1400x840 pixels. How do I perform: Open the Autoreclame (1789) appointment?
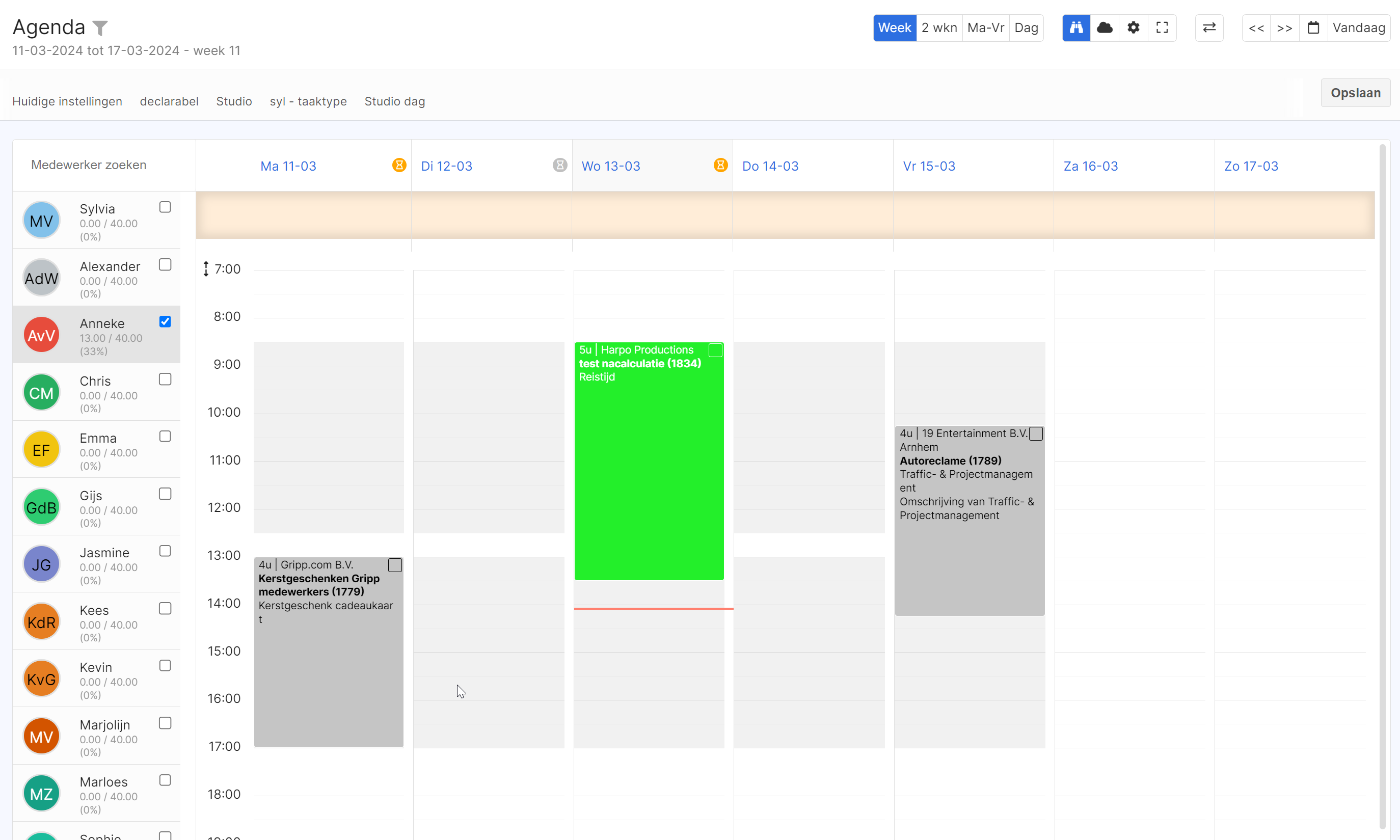970,521
